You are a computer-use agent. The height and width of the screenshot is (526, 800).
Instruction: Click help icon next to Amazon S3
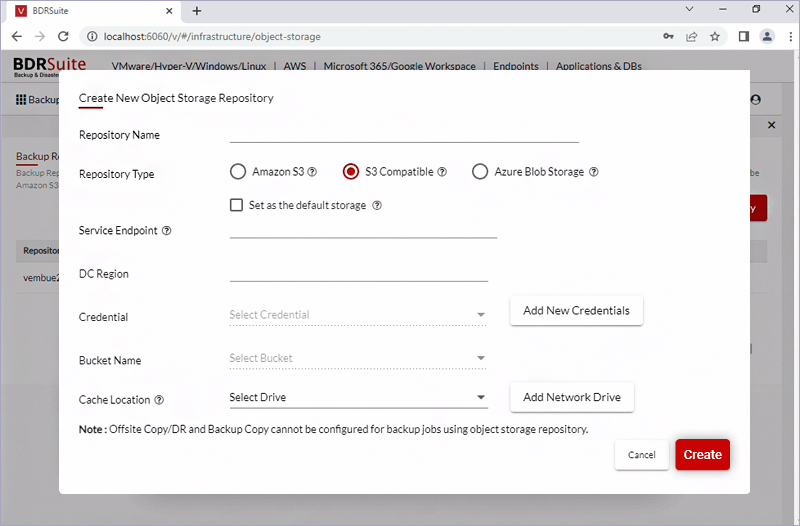coord(312,172)
